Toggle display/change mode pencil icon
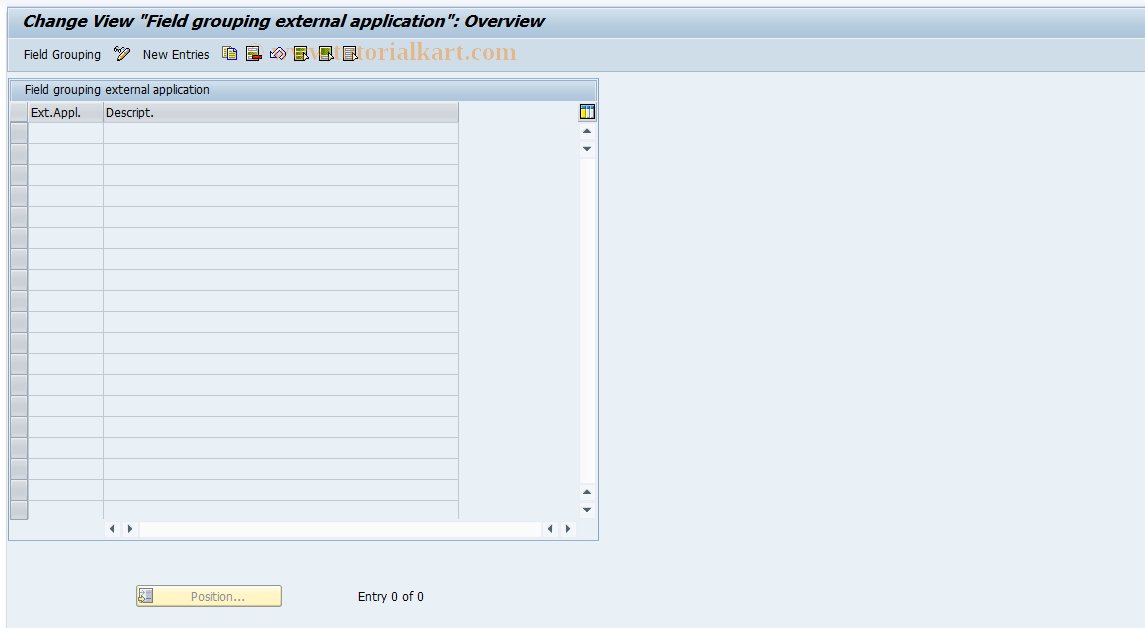The image size is (1145, 628). (x=122, y=54)
